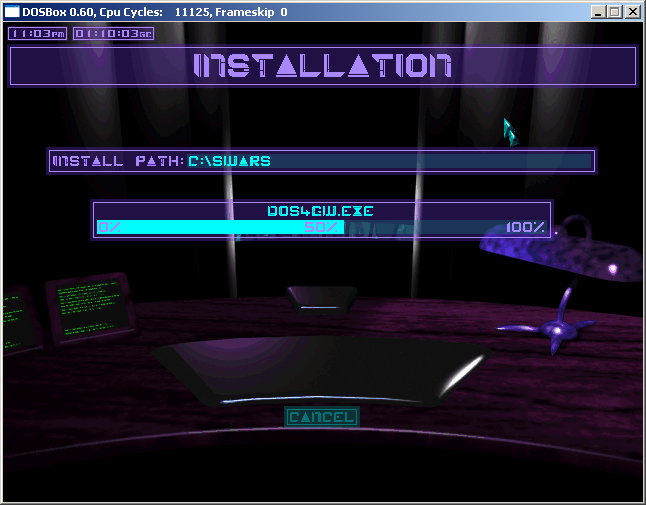Click the 11:03pm clock display
Viewport: 646px width, 505px height.
[38, 33]
